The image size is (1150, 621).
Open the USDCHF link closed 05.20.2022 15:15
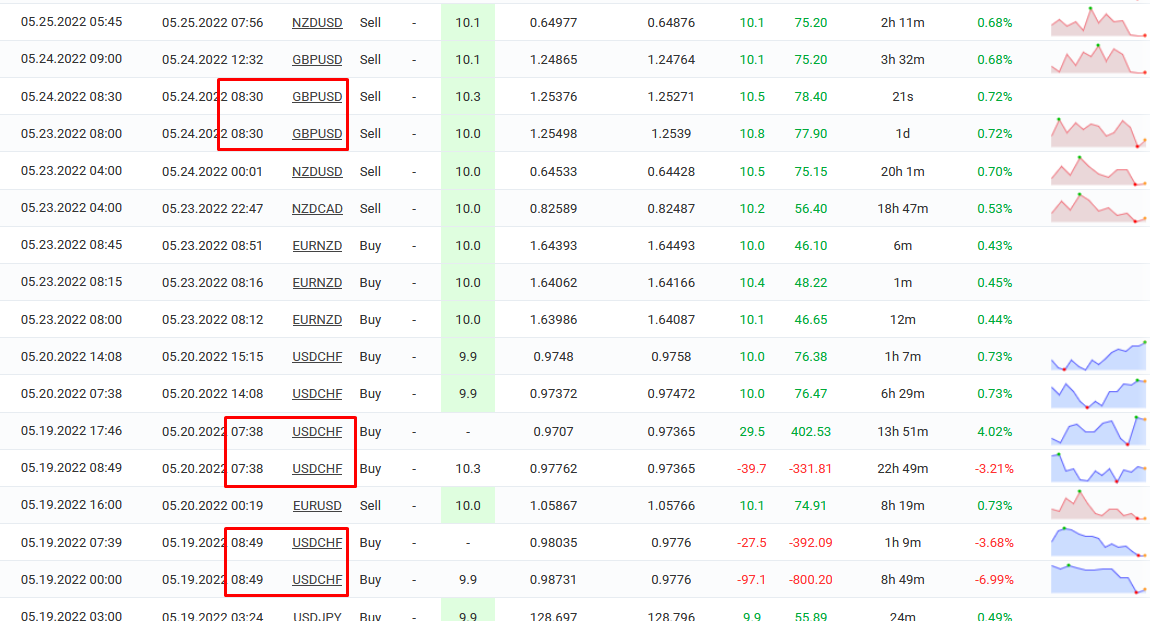point(317,357)
